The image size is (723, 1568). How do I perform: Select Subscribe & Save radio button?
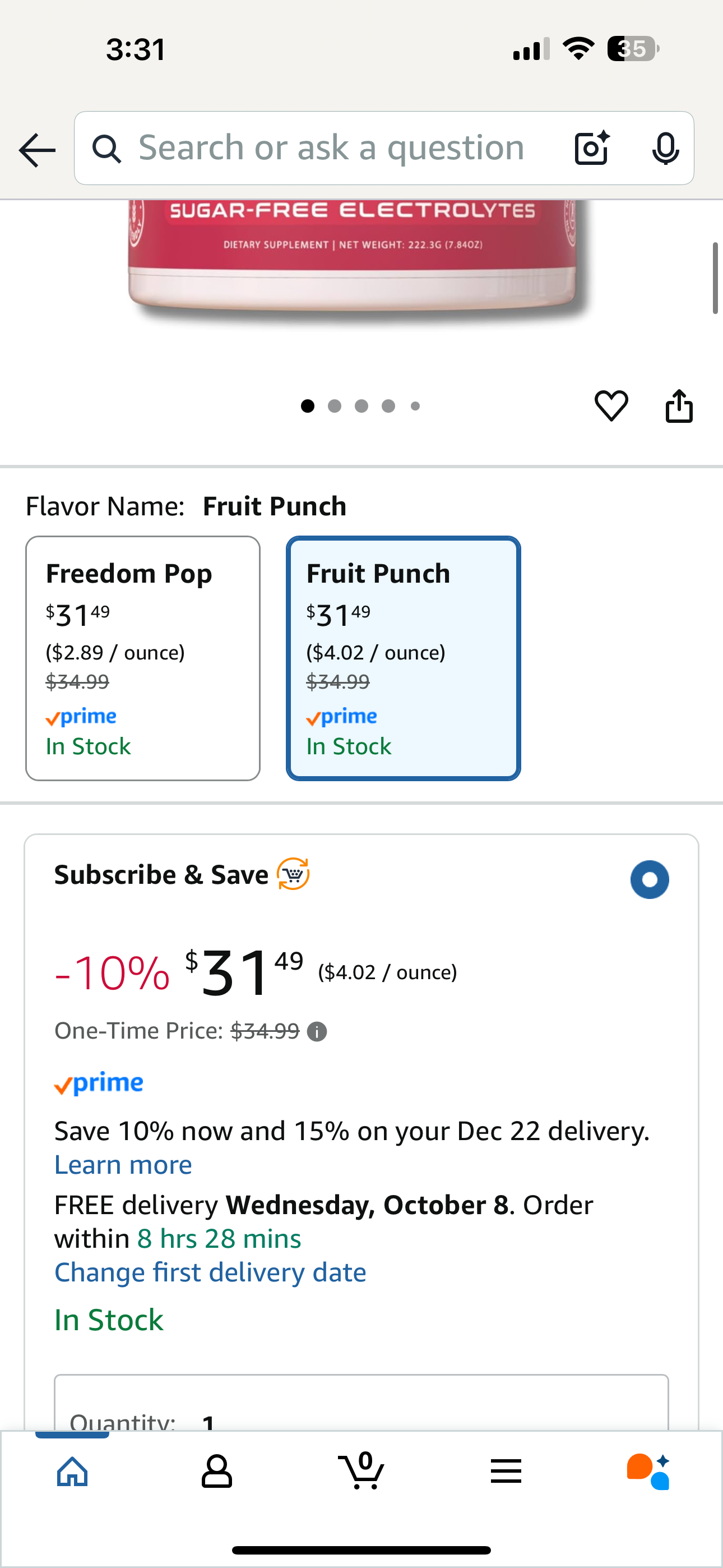coord(650,879)
